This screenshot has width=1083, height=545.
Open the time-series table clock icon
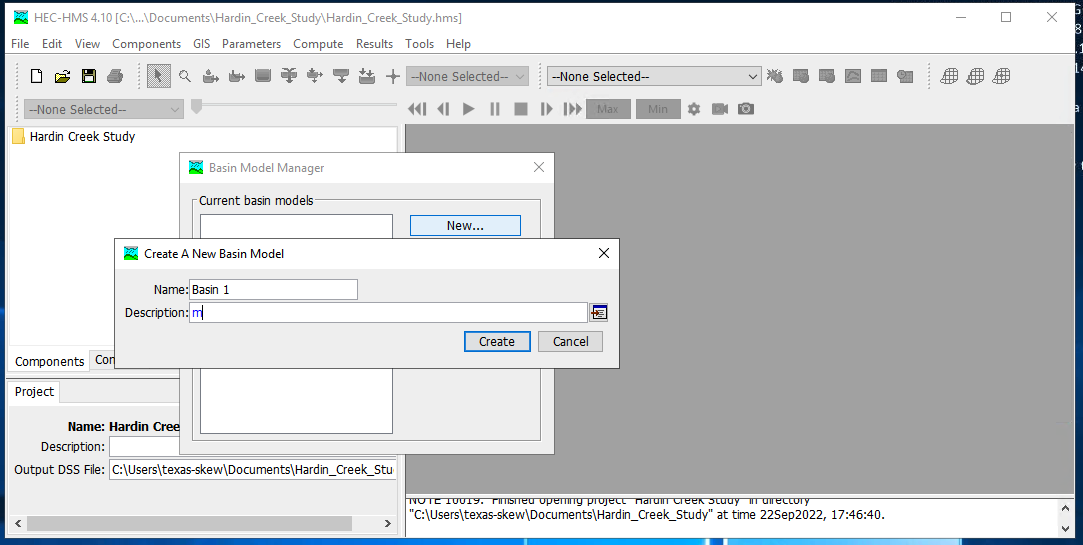coord(905,77)
